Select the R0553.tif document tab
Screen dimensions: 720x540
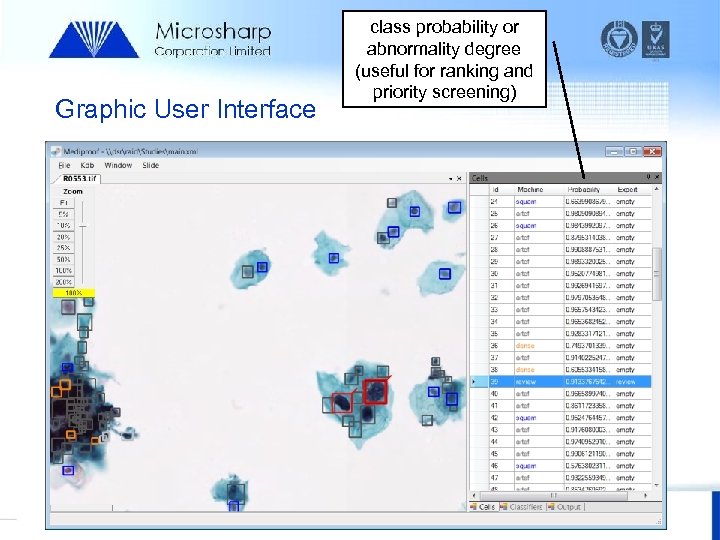79,179
